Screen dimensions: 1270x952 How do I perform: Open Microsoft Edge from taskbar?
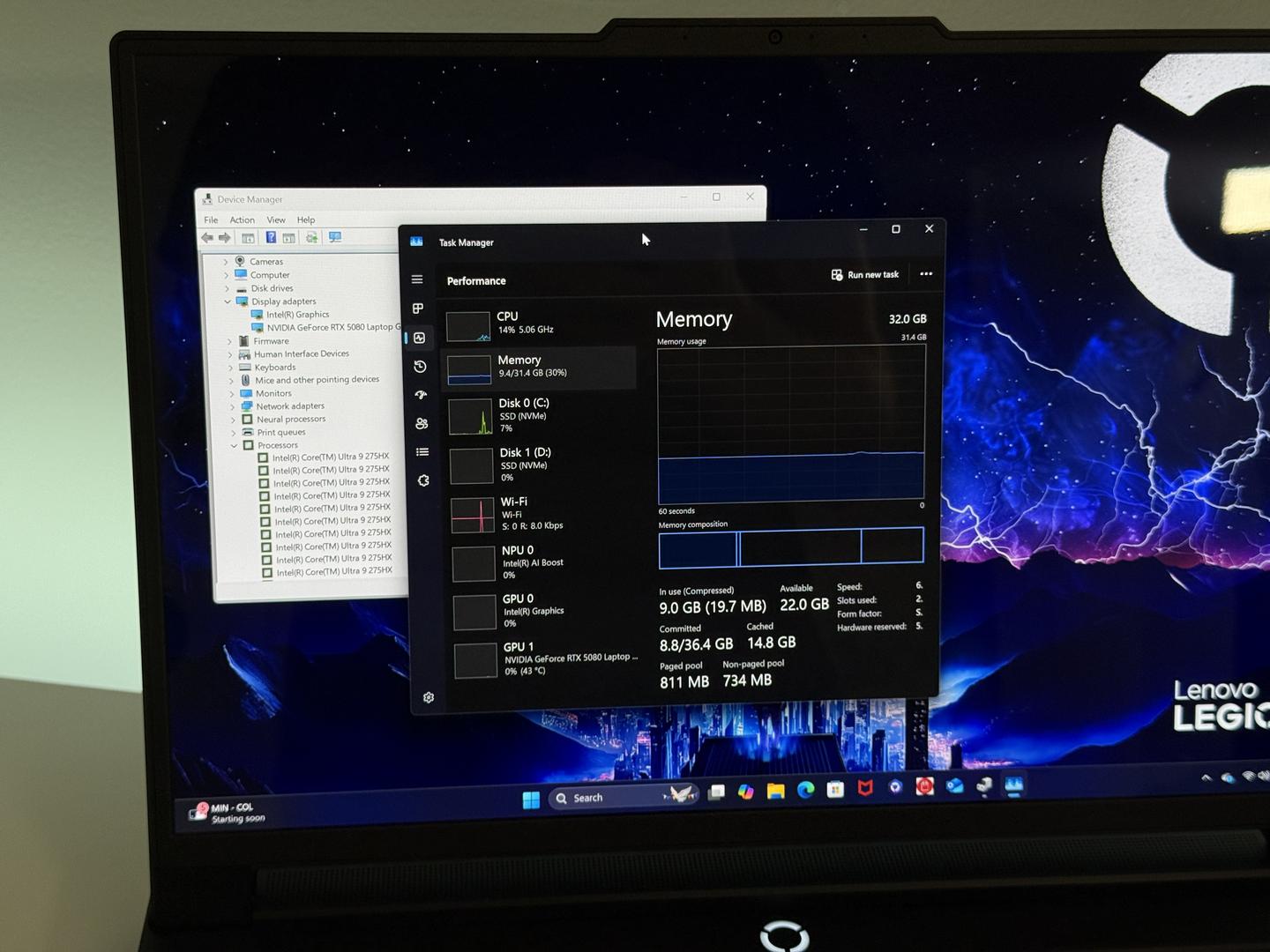(x=806, y=790)
